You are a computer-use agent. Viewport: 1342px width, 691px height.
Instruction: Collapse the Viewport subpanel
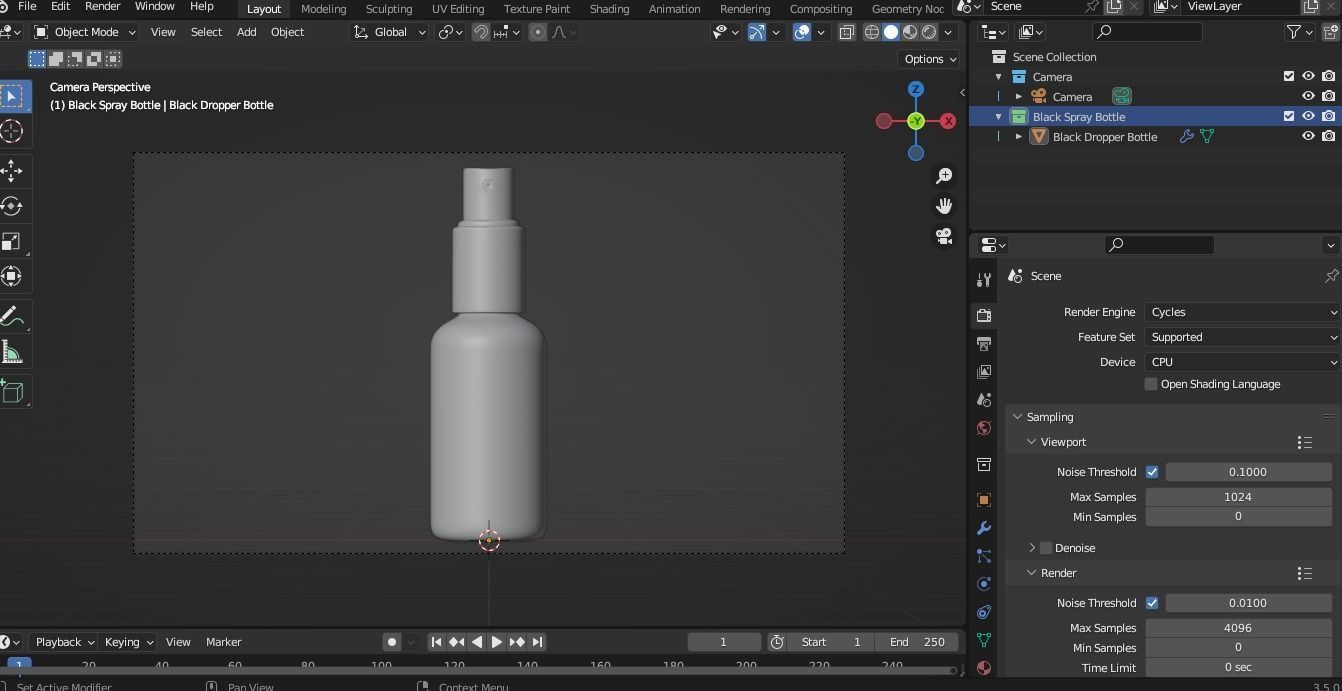point(1032,442)
